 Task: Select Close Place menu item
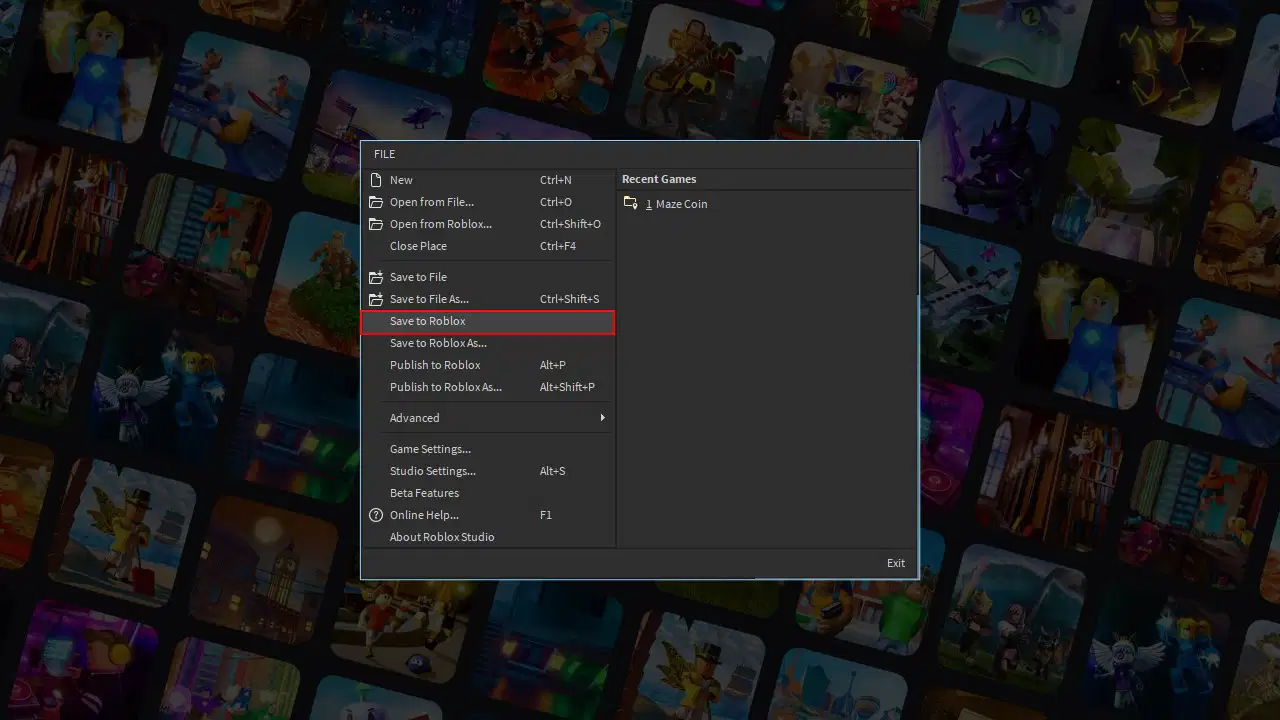(x=488, y=246)
